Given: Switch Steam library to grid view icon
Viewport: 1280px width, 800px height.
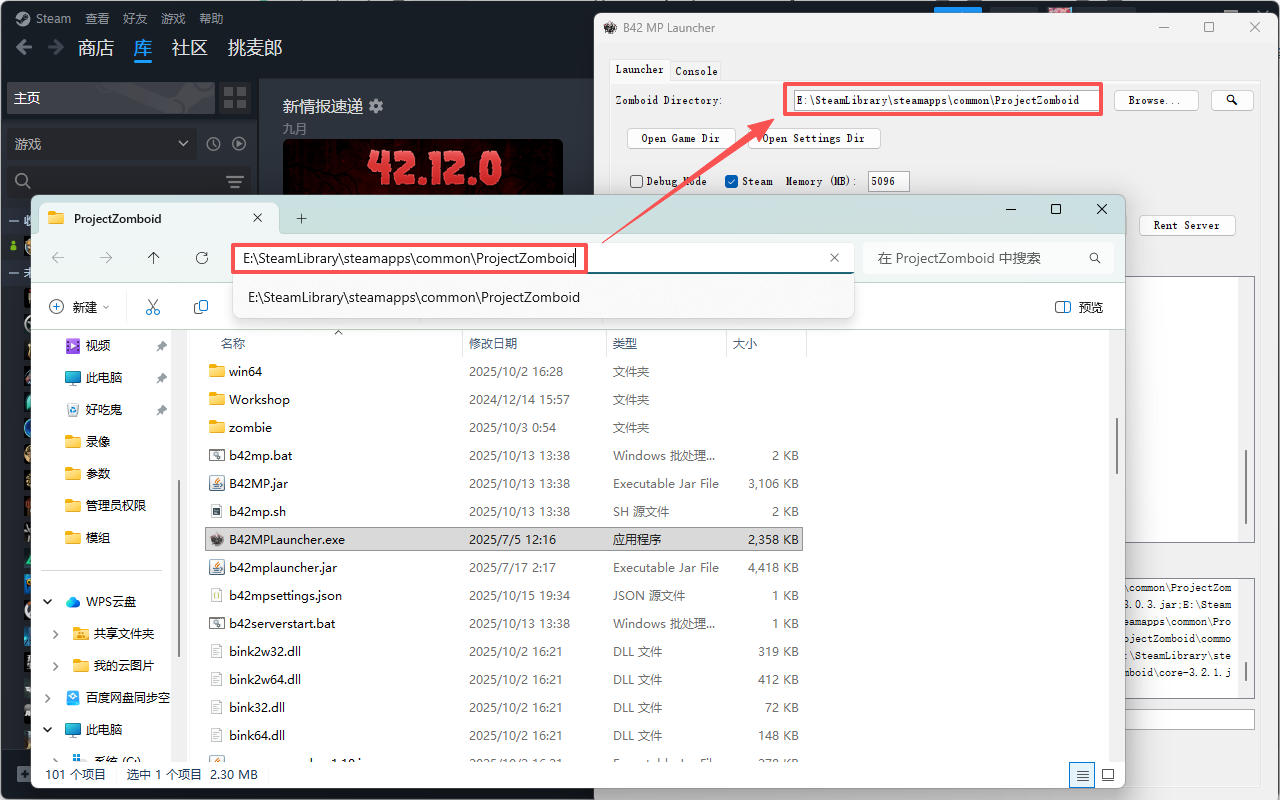Looking at the screenshot, I should click(x=235, y=97).
